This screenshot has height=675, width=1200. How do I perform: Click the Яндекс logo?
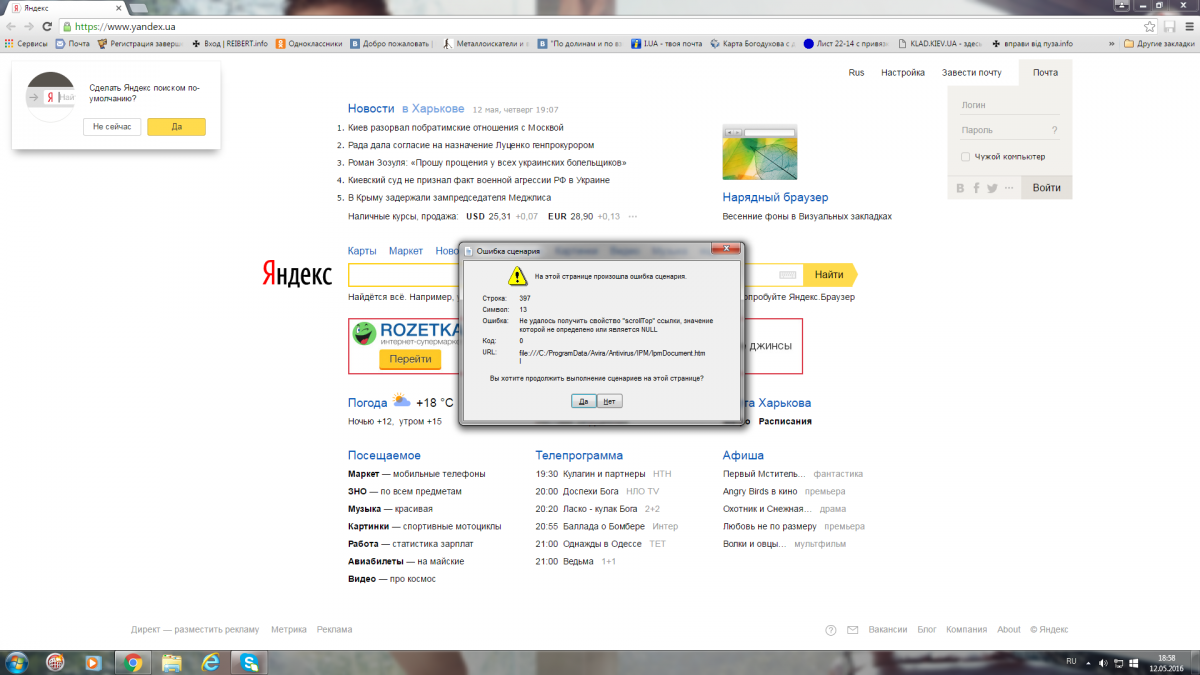[297, 273]
